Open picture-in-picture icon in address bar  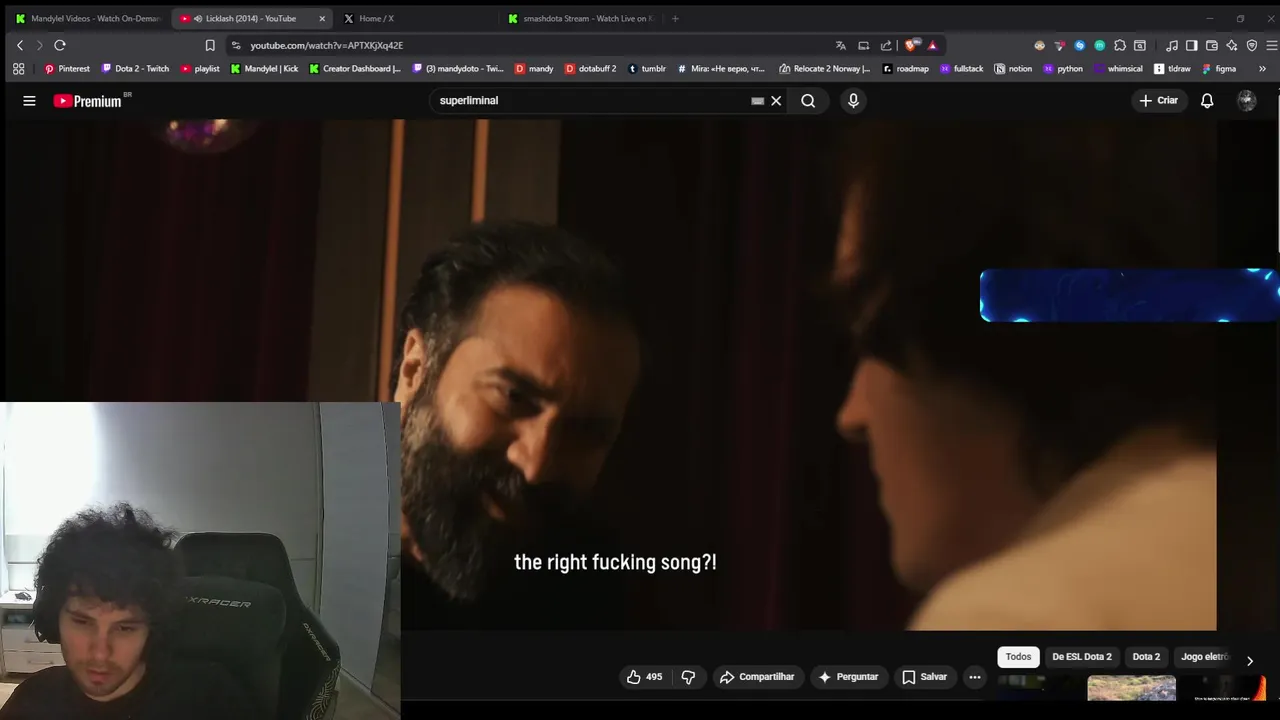(x=864, y=45)
